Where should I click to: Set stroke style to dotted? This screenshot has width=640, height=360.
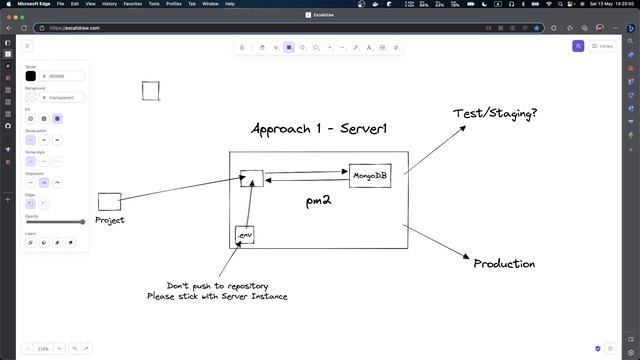[58, 161]
